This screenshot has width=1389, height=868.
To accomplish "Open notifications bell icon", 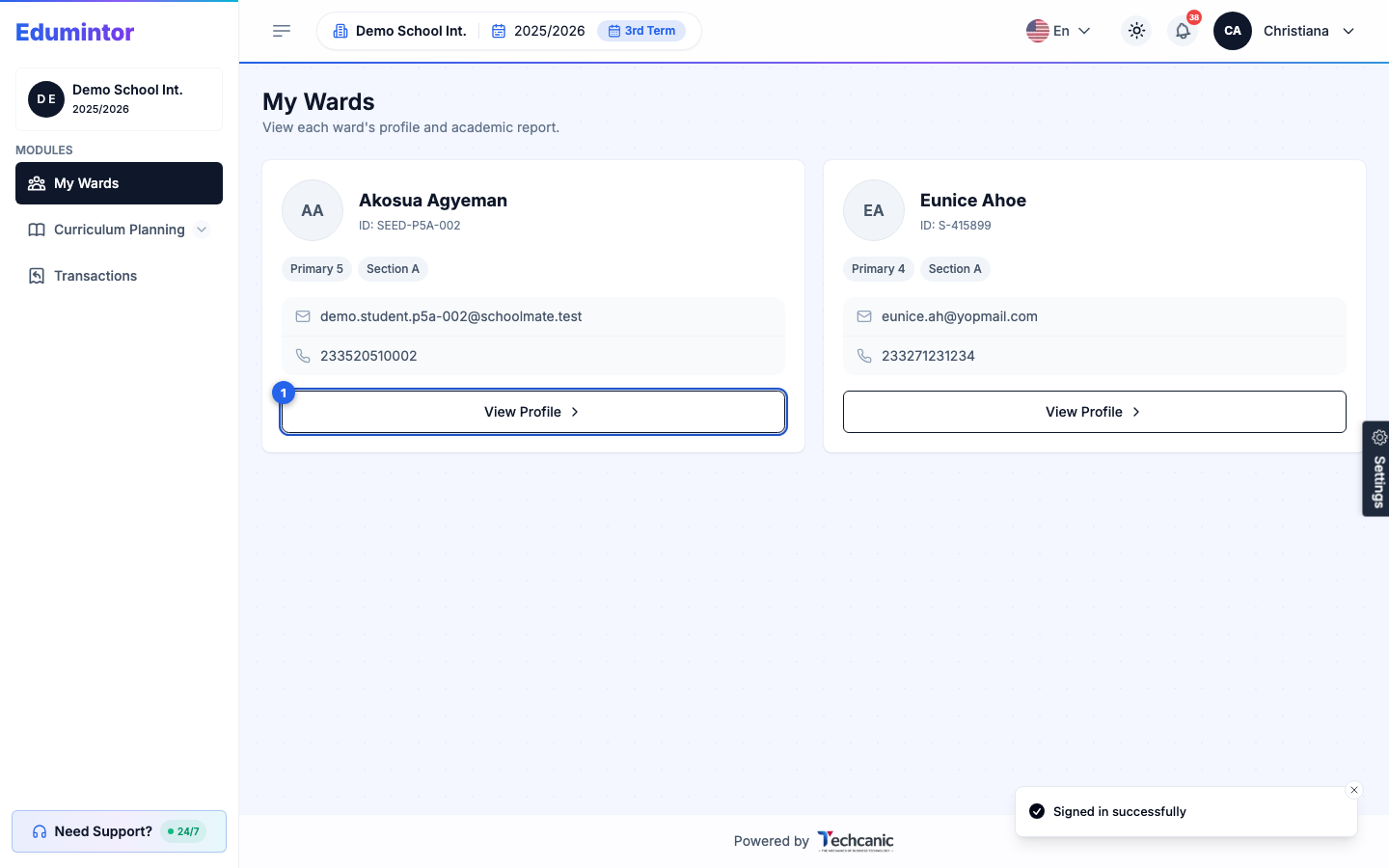I will (1183, 31).
